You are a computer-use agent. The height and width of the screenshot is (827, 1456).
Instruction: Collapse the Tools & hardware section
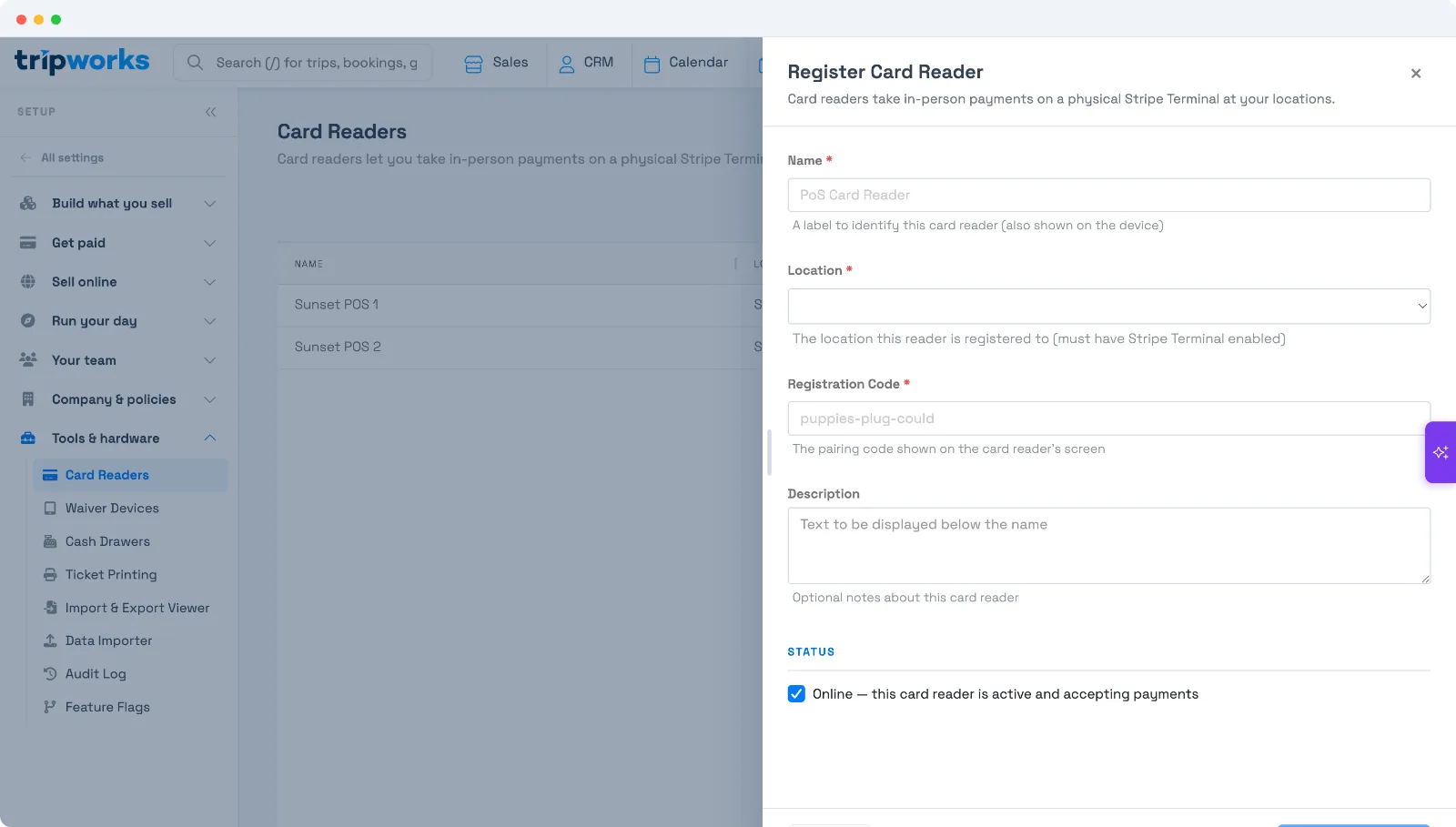[x=118, y=439]
